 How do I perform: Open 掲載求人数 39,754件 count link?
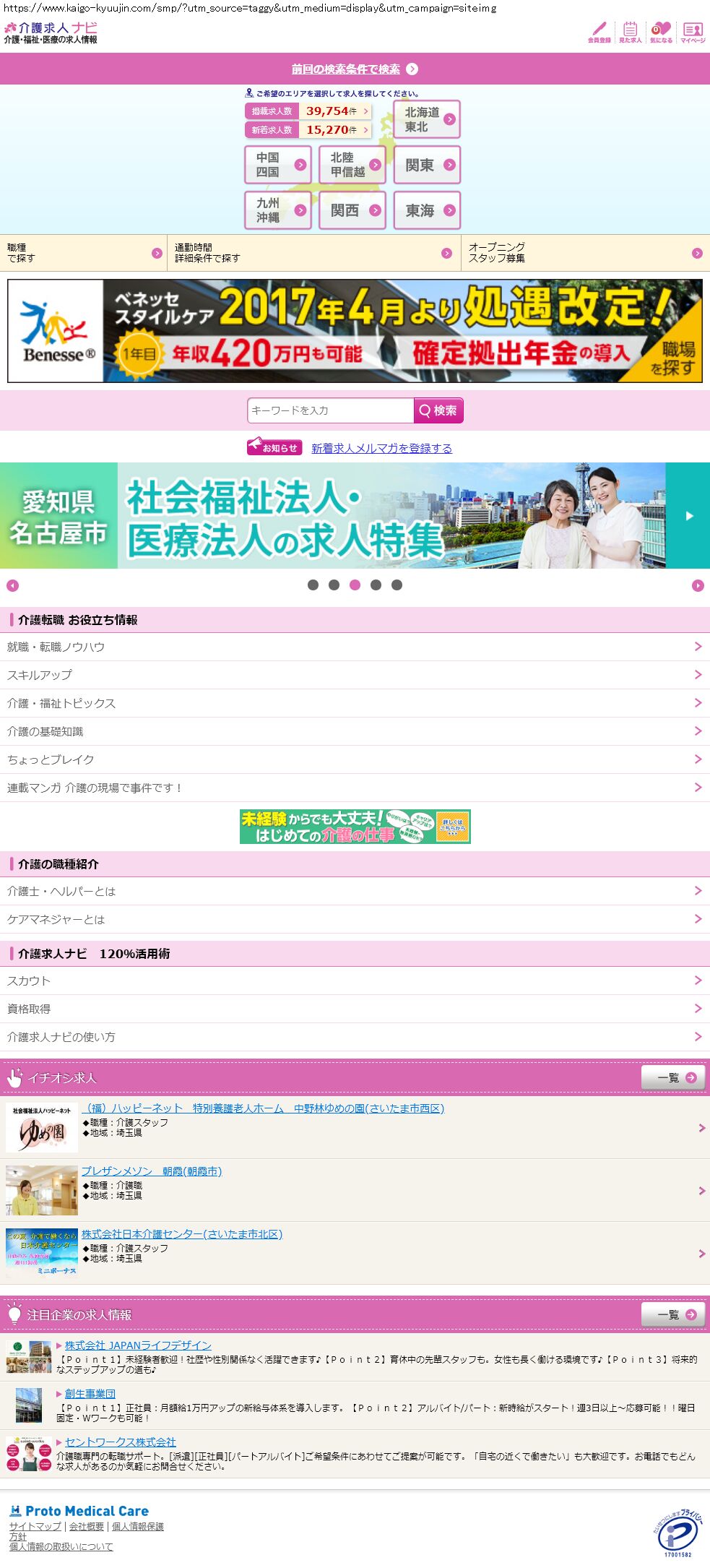pyautogui.click(x=308, y=111)
